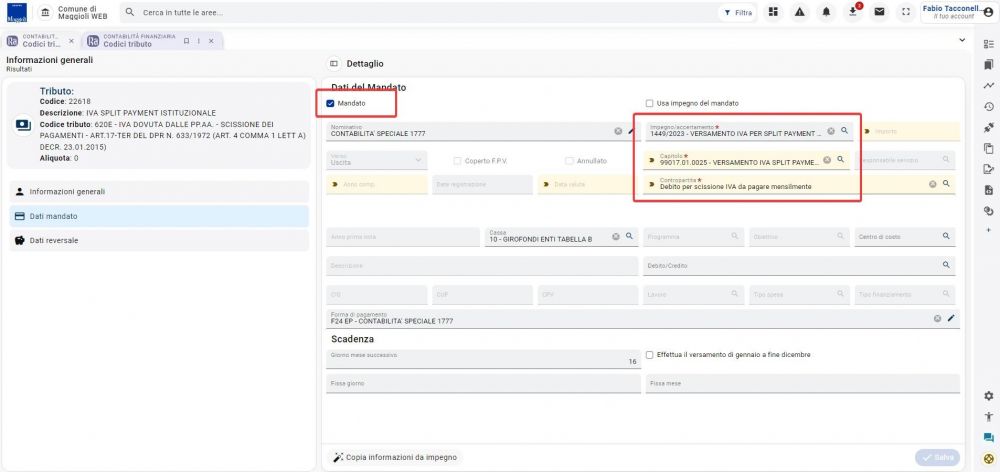Search the Centro di costo field
Viewport: 1000px width, 472px height.
coord(905,237)
